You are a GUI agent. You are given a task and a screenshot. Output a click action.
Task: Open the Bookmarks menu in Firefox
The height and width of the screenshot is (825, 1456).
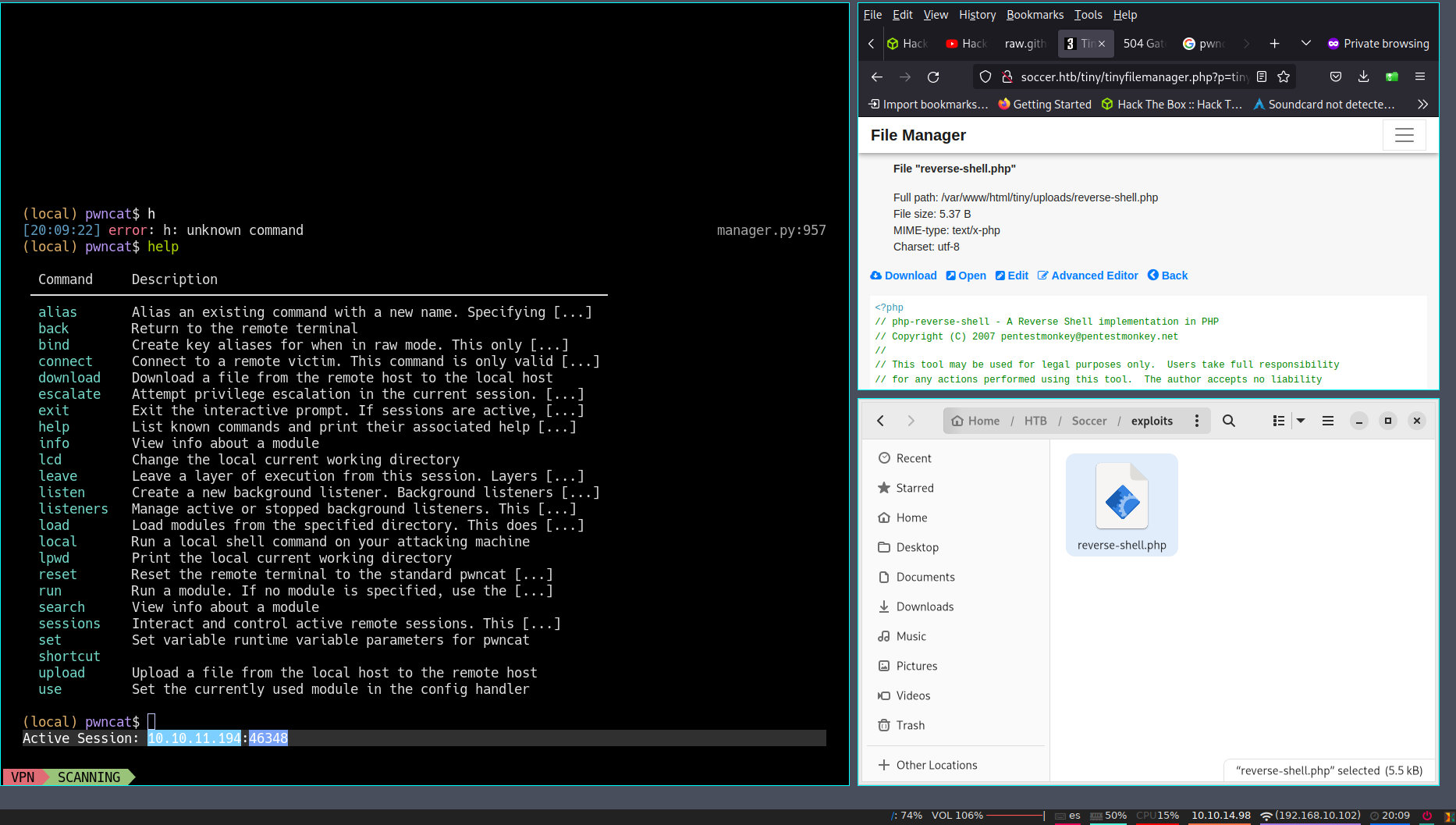[x=1035, y=15]
